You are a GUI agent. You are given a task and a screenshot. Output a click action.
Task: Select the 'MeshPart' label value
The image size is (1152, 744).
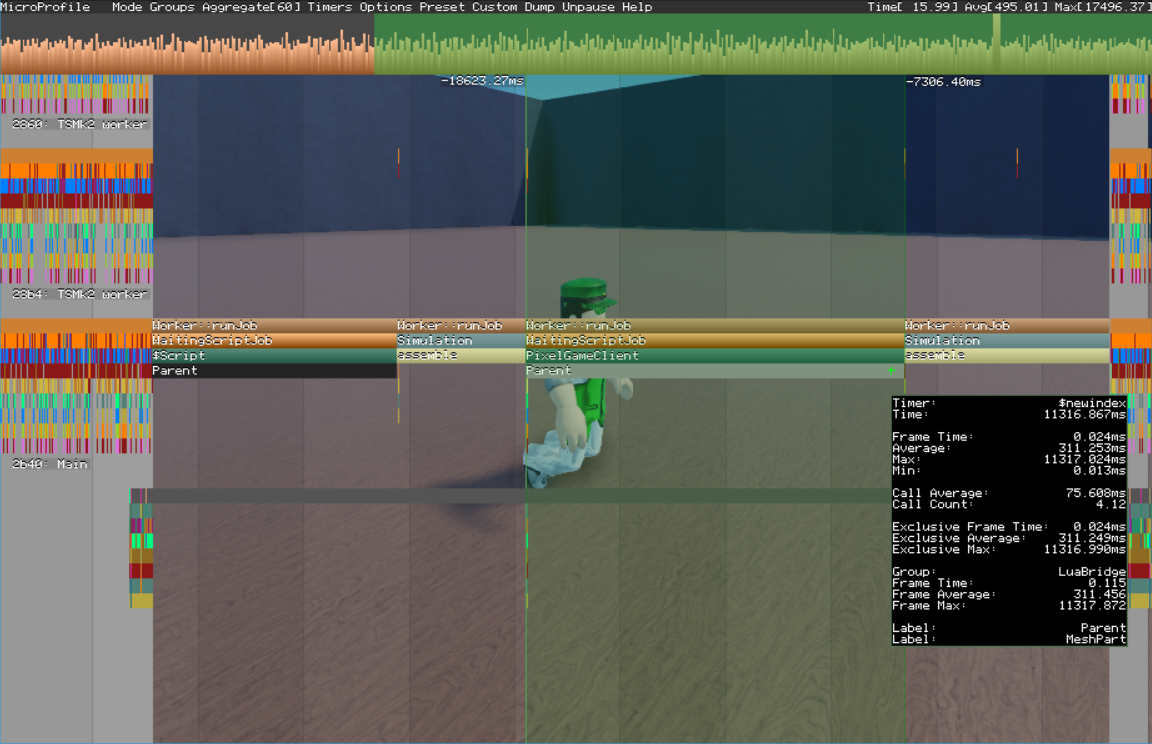coord(1095,640)
